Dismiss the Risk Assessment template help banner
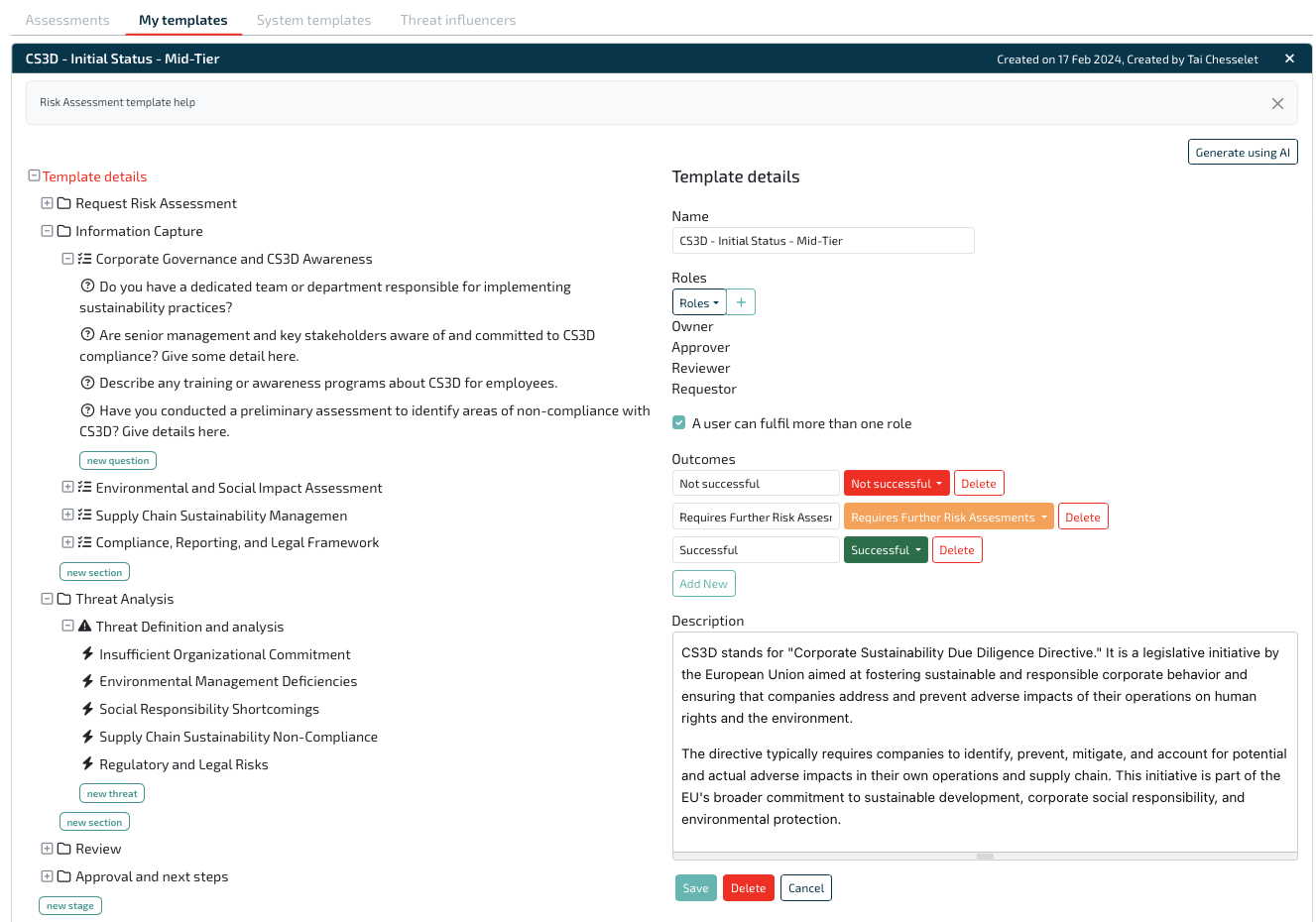This screenshot has width=1316, height=922. tap(1277, 103)
